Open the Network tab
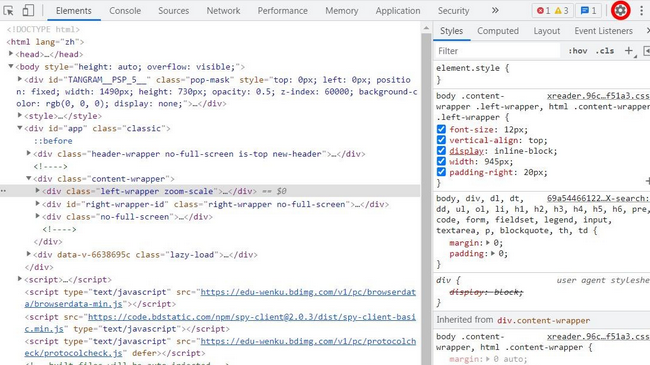 (223, 11)
